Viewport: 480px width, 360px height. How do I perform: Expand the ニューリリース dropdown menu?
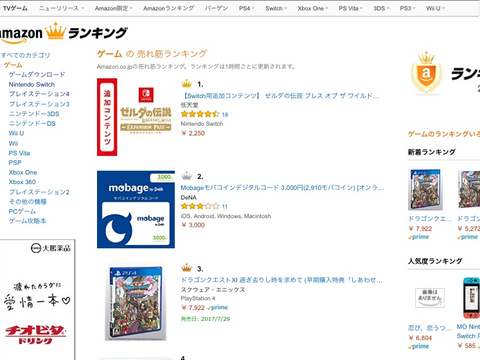[61, 8]
